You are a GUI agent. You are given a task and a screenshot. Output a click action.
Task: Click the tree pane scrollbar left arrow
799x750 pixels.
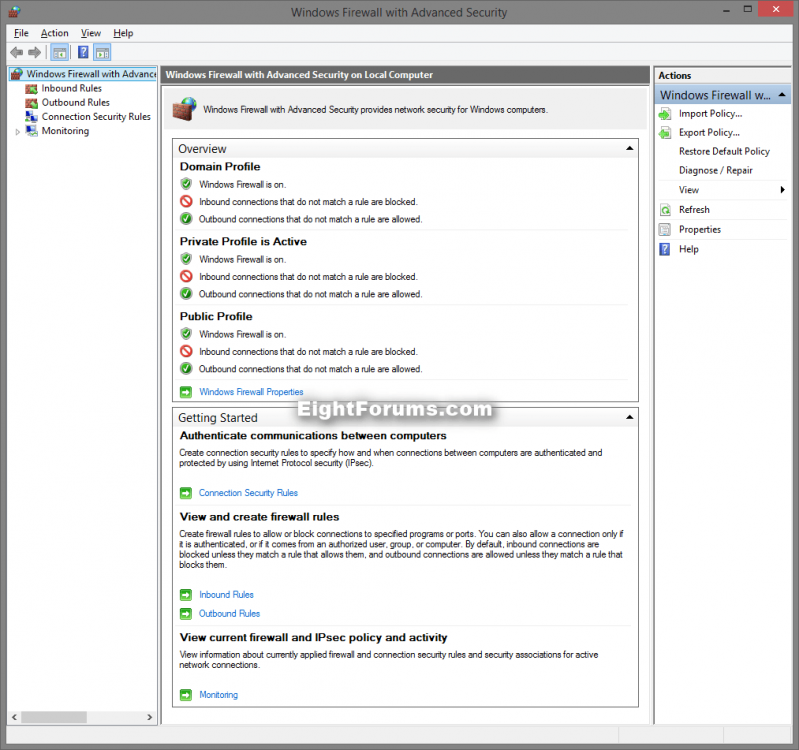(x=14, y=717)
